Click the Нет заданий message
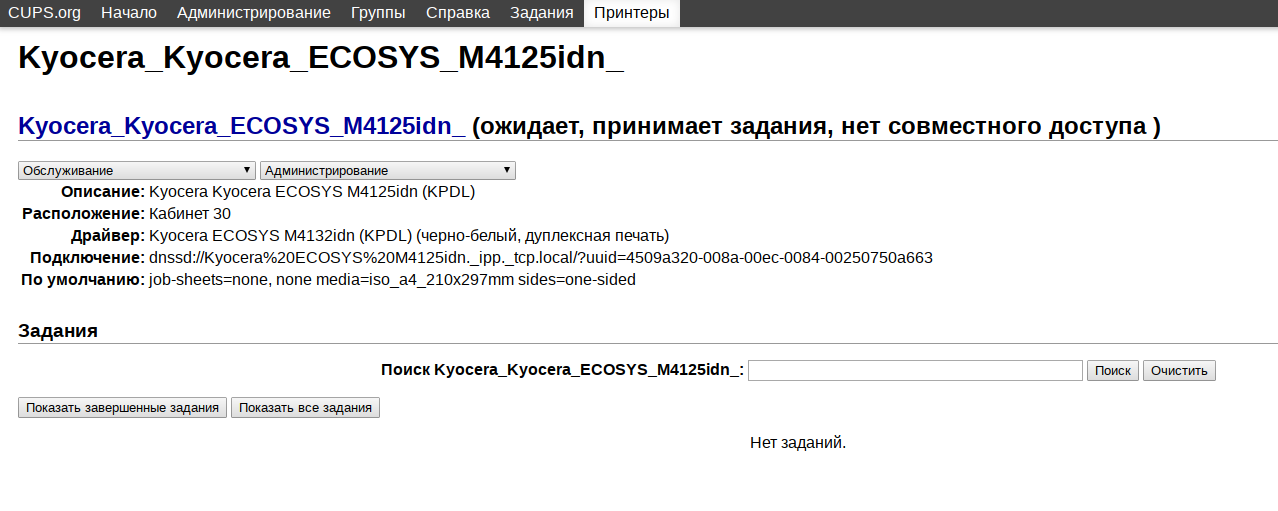Image resolution: width=1278 pixels, height=511 pixels. [798, 442]
